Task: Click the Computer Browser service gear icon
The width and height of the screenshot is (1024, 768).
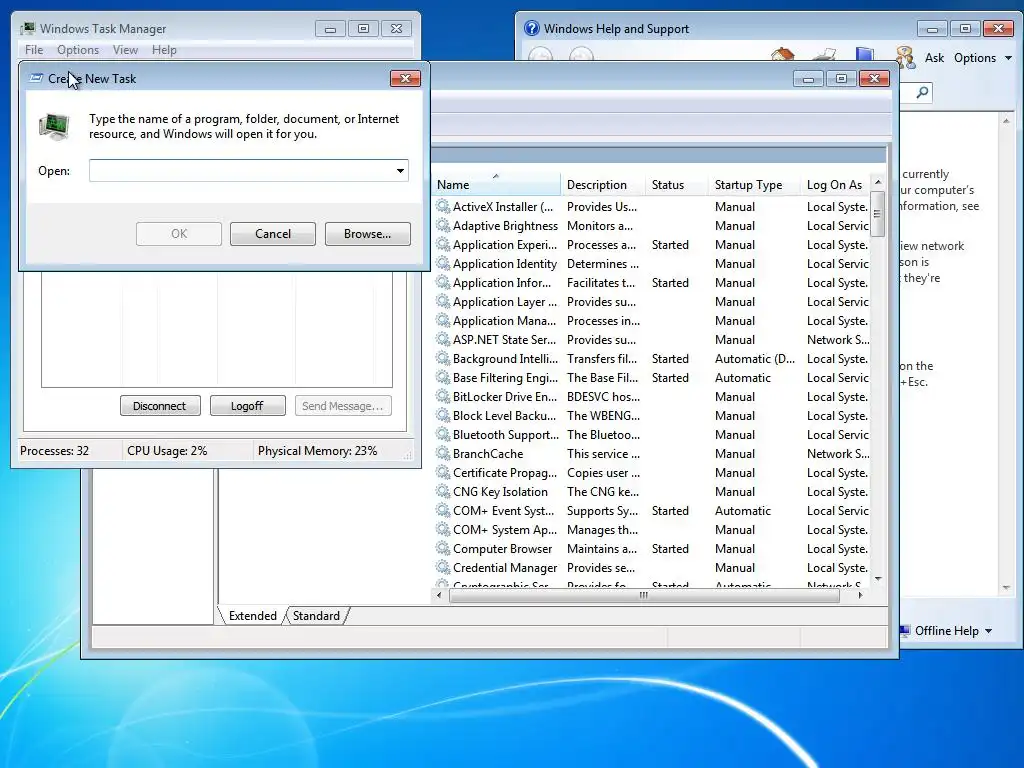Action: click(443, 549)
